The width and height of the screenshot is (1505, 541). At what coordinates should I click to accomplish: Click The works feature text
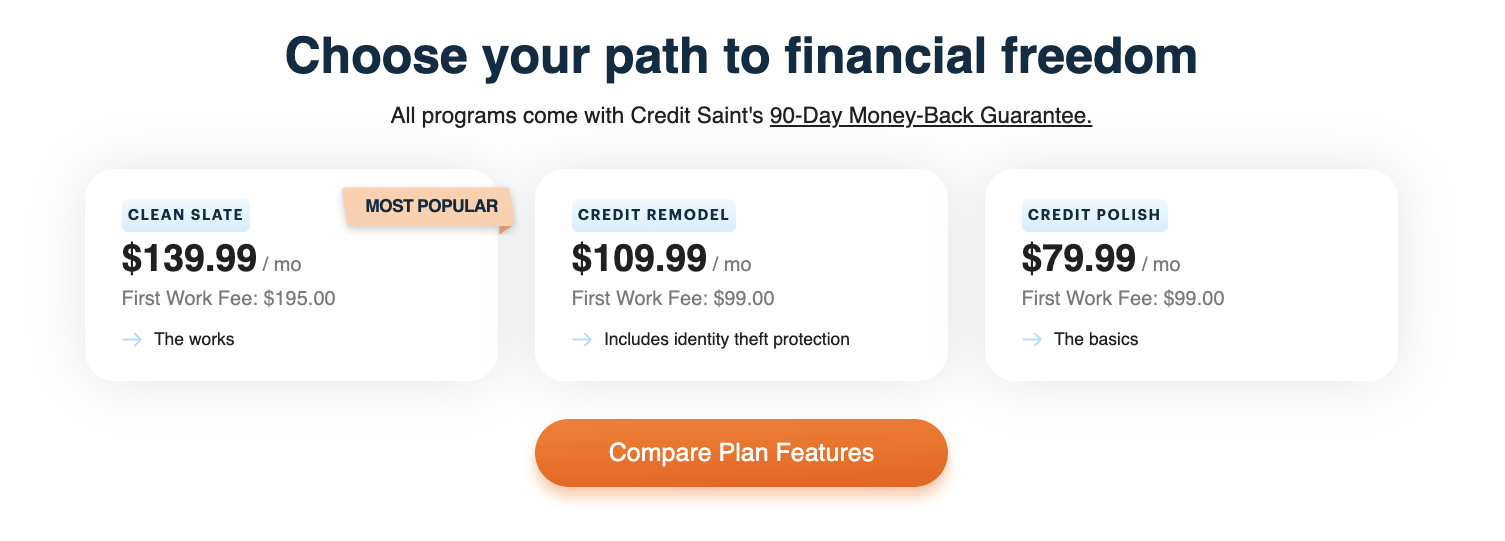pos(194,340)
